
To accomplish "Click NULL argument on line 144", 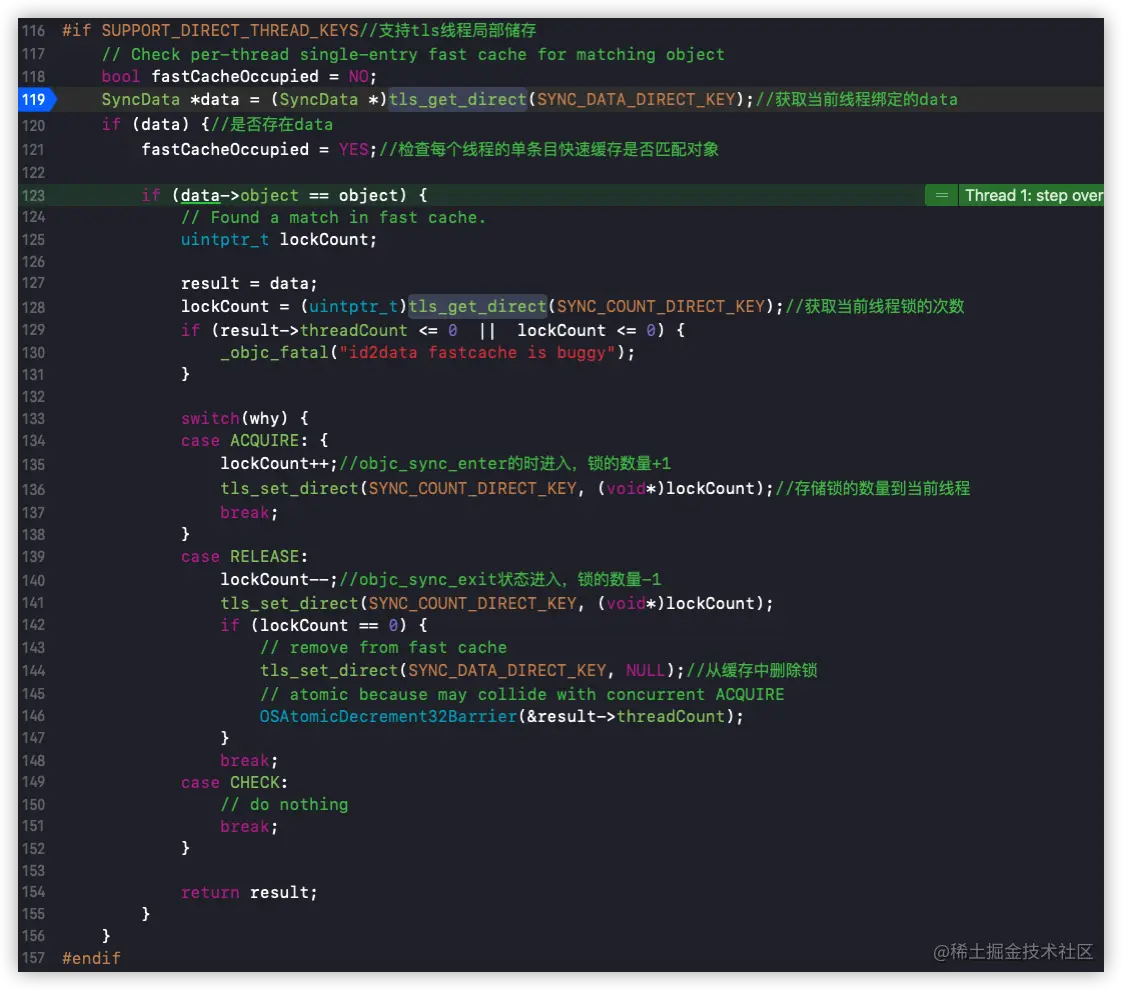I will tap(645, 670).
